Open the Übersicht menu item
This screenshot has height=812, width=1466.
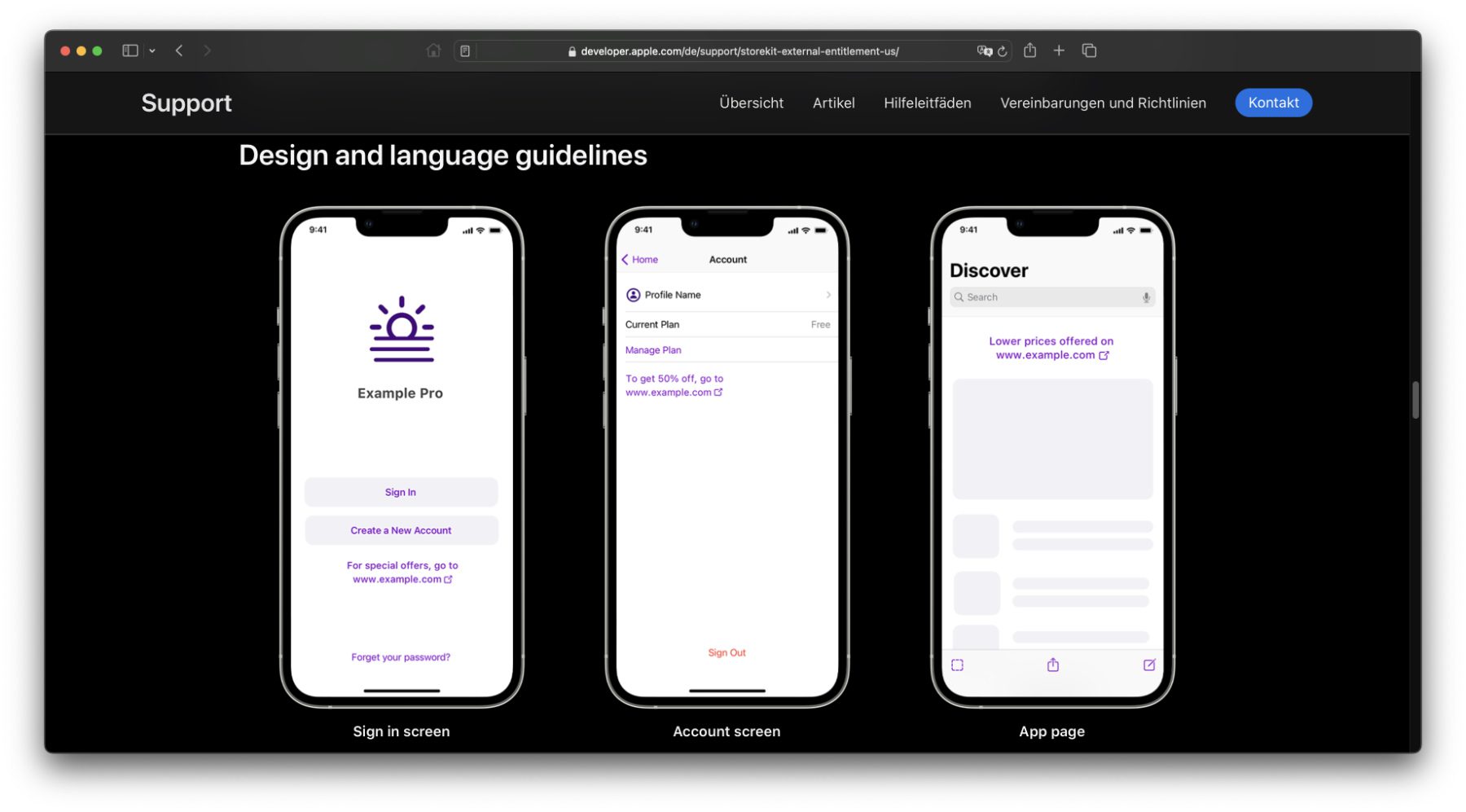tap(751, 103)
